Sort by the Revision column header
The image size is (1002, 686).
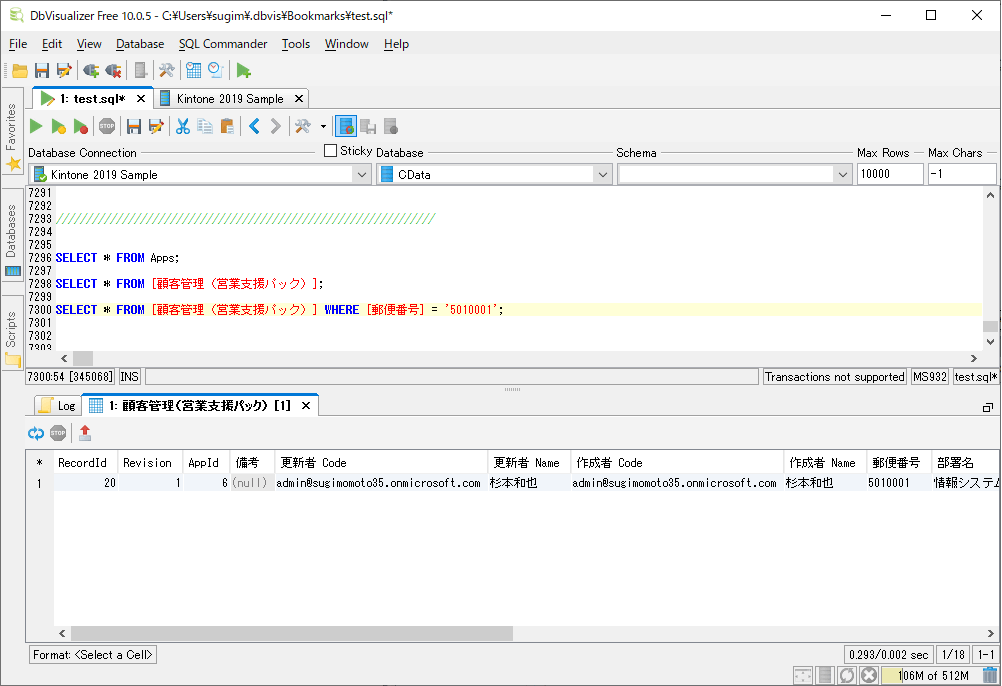coord(150,462)
